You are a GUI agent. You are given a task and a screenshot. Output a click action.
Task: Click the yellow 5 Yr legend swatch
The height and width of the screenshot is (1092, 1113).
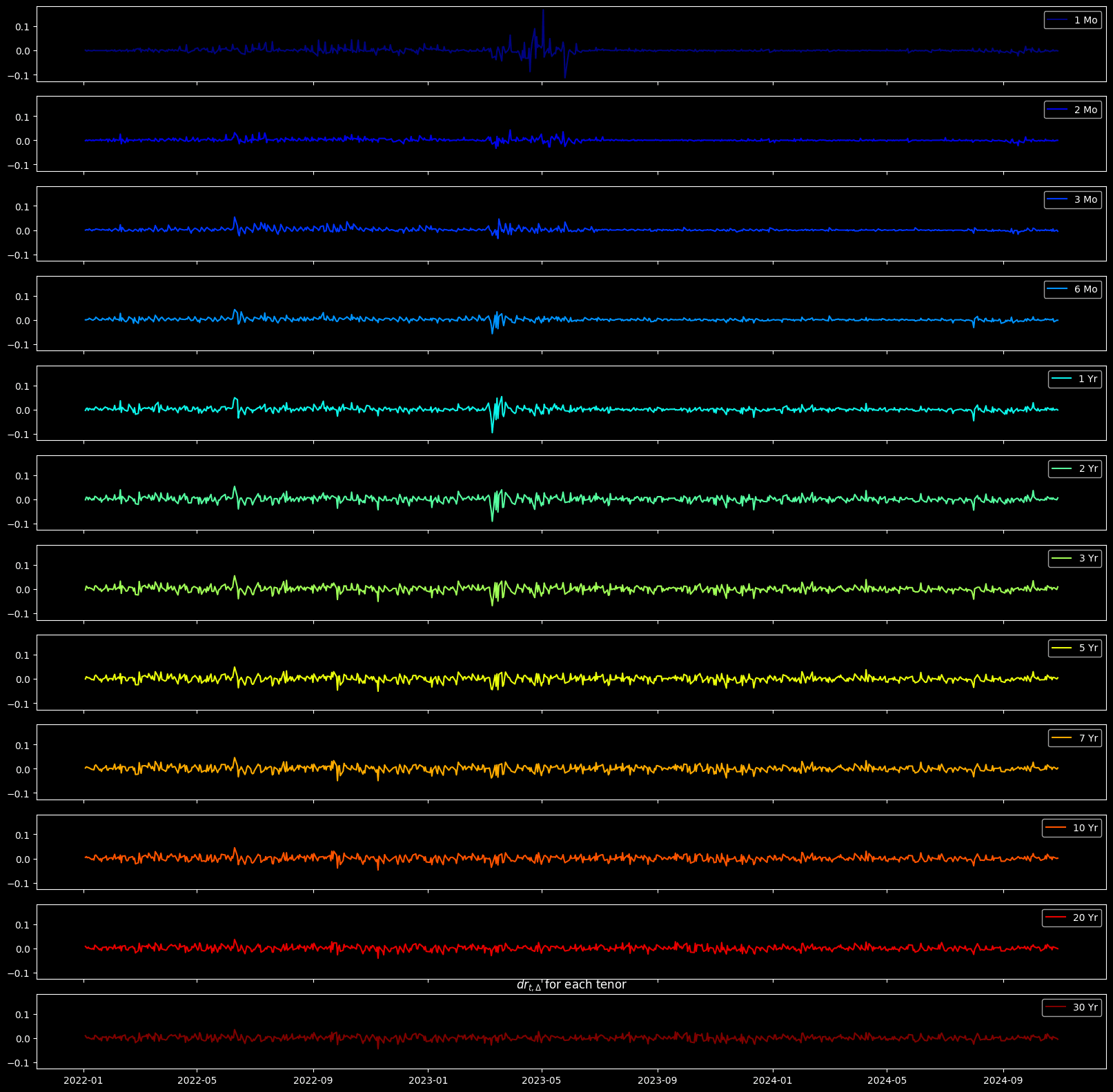(x=1061, y=648)
